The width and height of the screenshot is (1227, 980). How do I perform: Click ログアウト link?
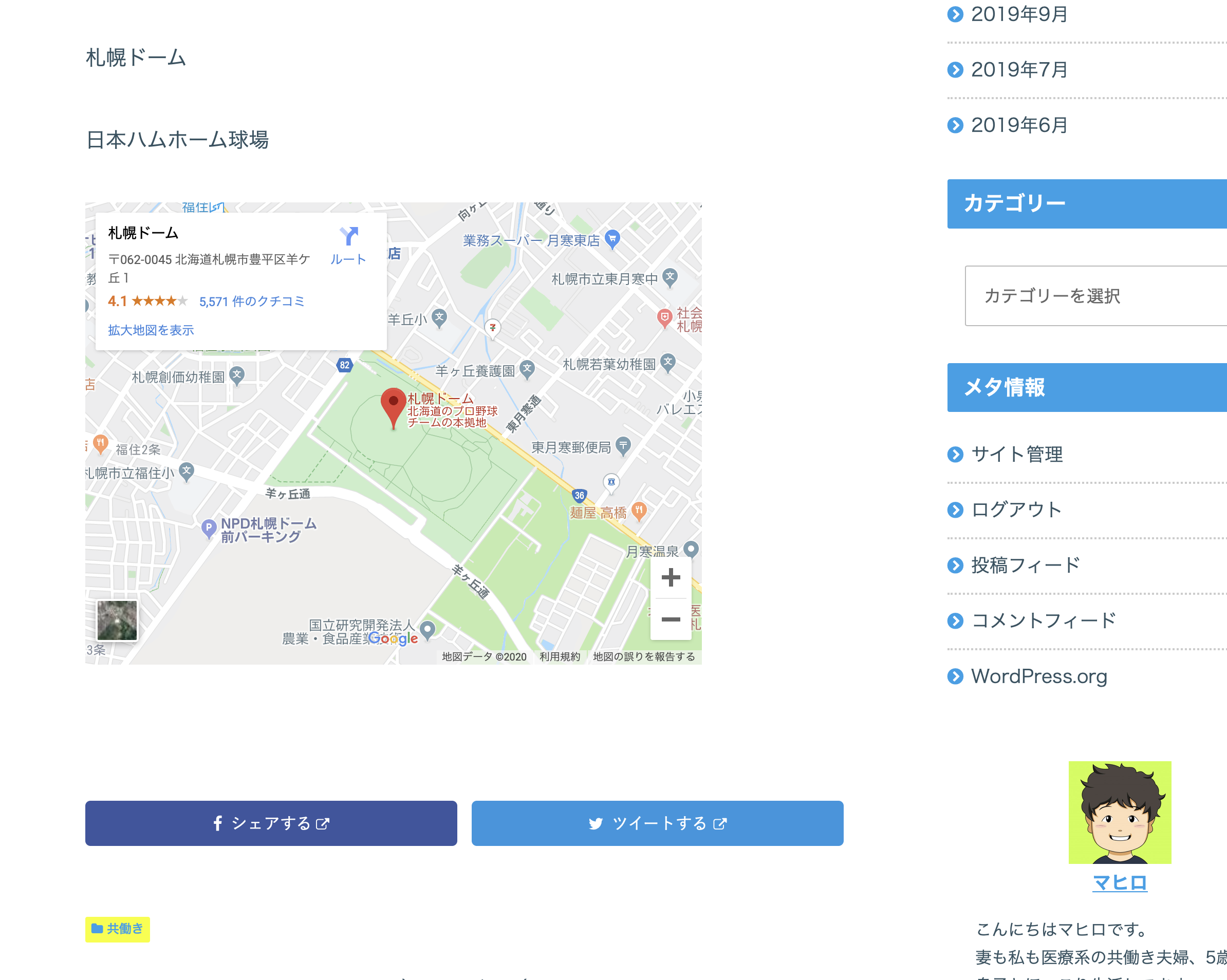click(x=1016, y=509)
